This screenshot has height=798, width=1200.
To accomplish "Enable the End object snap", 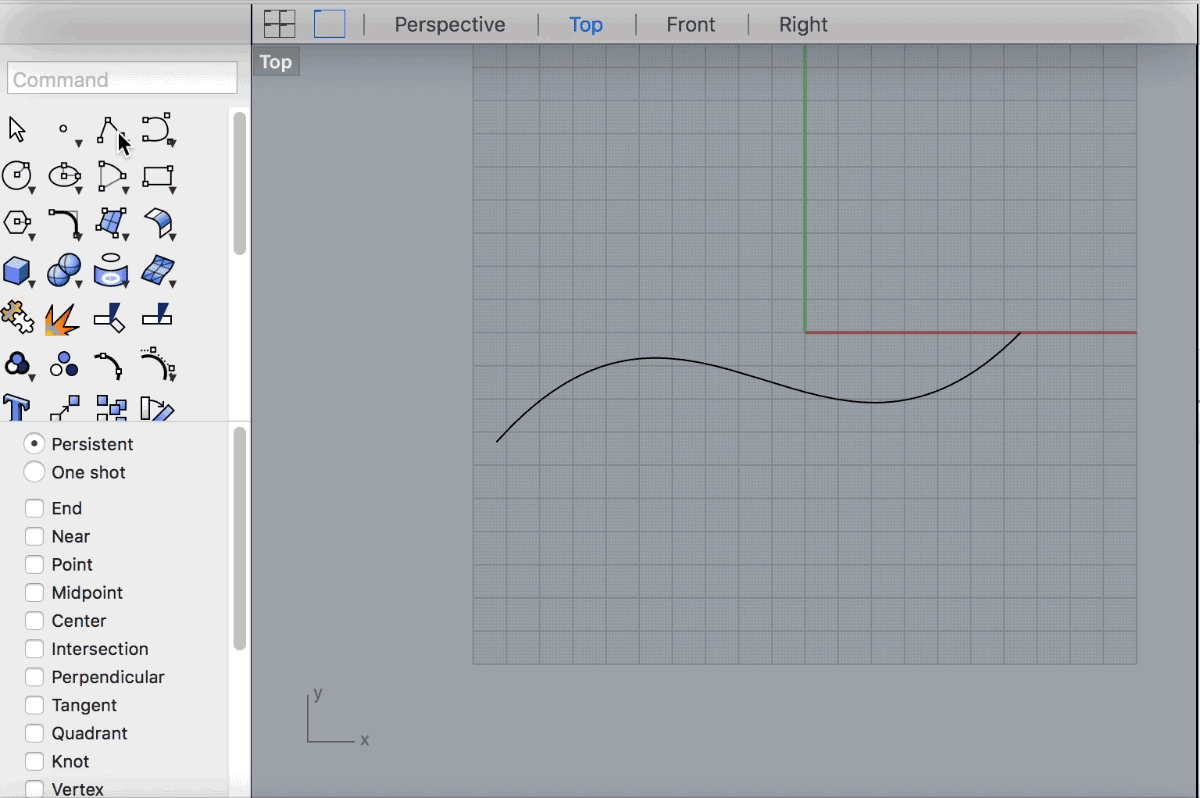I will (x=35, y=508).
